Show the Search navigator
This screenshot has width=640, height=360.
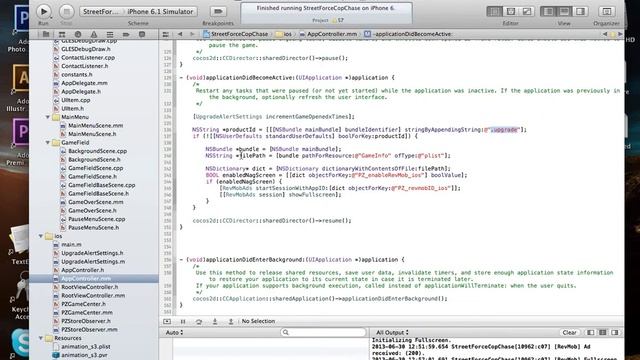tap(78, 34)
